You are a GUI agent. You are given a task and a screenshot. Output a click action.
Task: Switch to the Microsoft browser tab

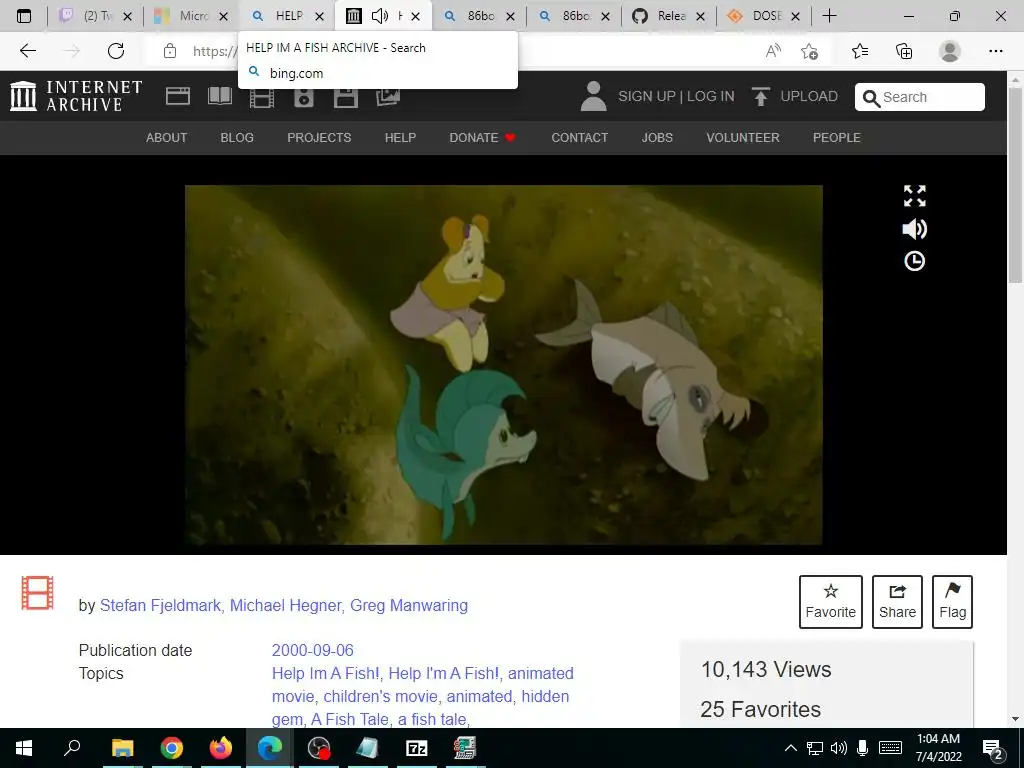(x=190, y=16)
